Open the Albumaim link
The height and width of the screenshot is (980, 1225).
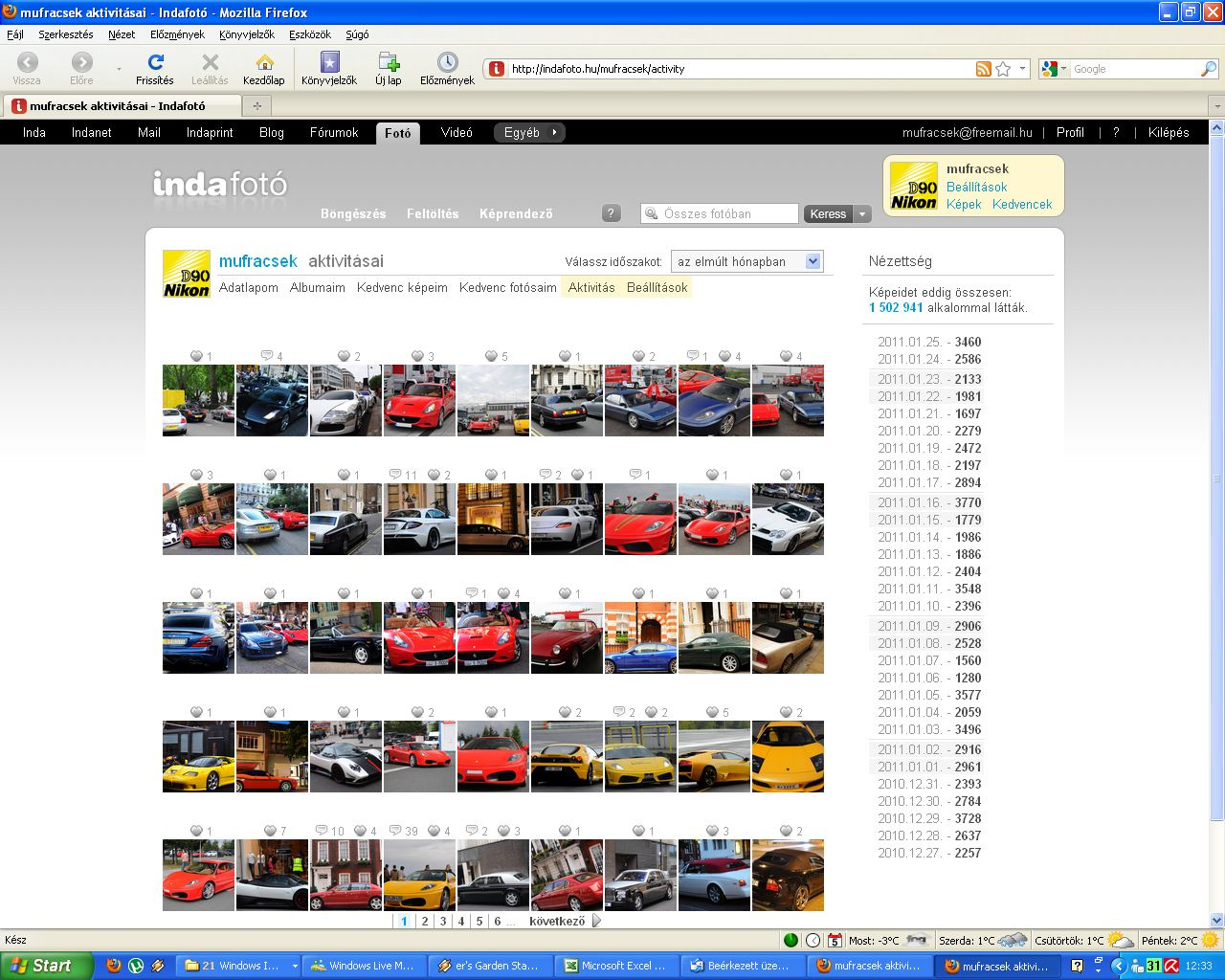pos(318,287)
